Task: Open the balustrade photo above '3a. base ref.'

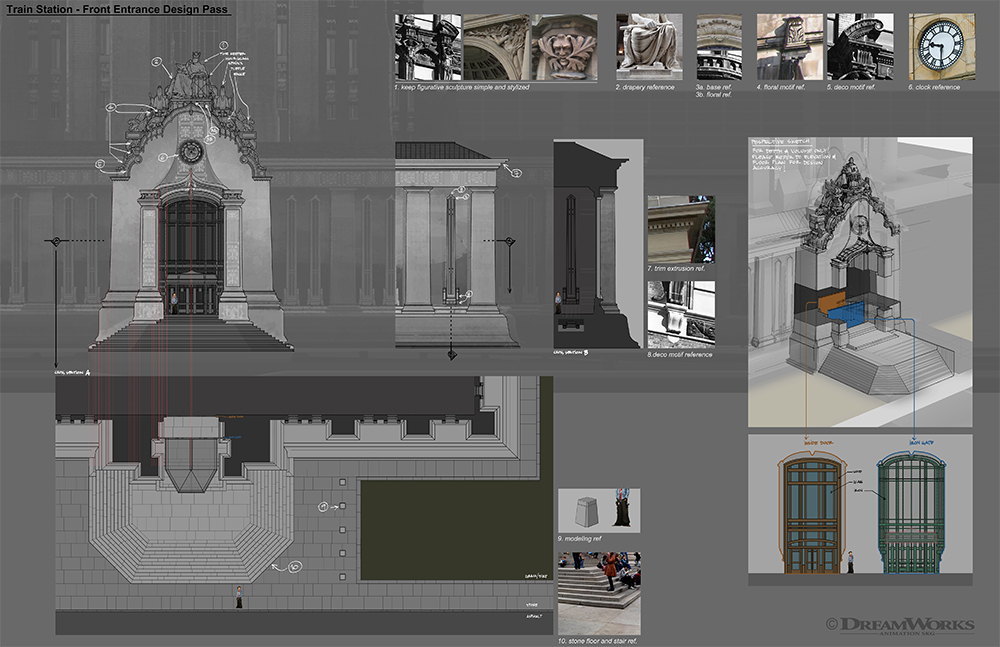Action: tap(719, 47)
